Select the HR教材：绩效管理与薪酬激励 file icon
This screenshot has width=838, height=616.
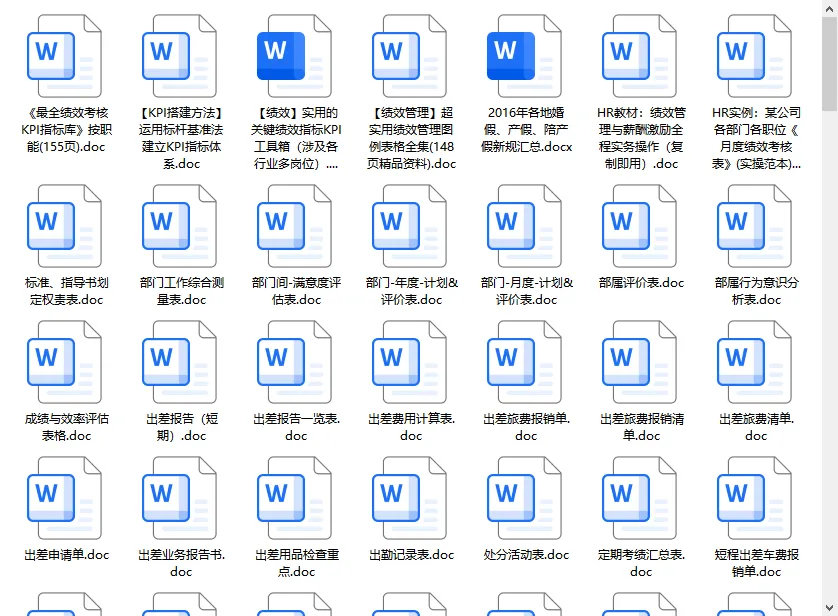tap(639, 56)
